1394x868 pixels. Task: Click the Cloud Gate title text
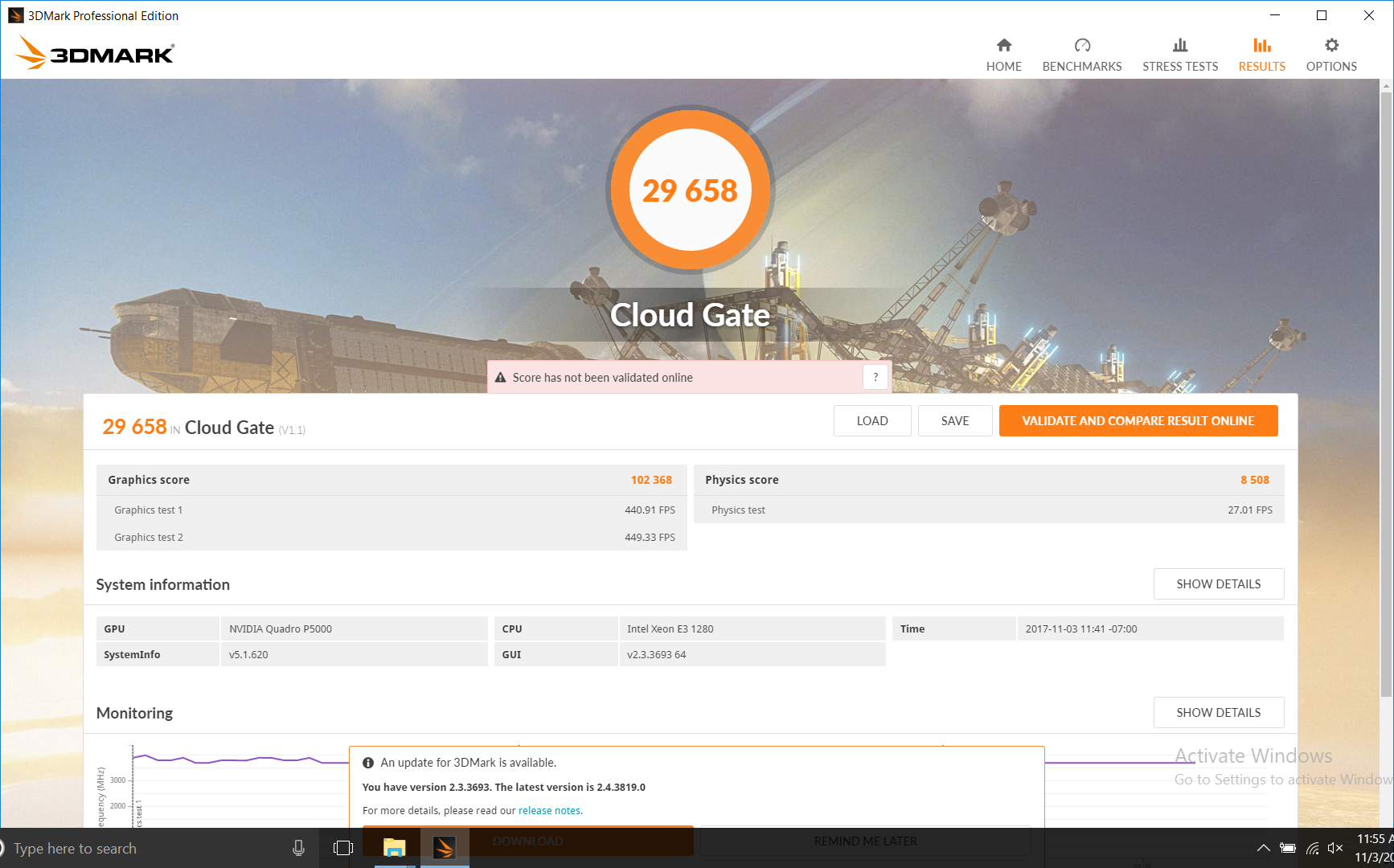(x=690, y=315)
